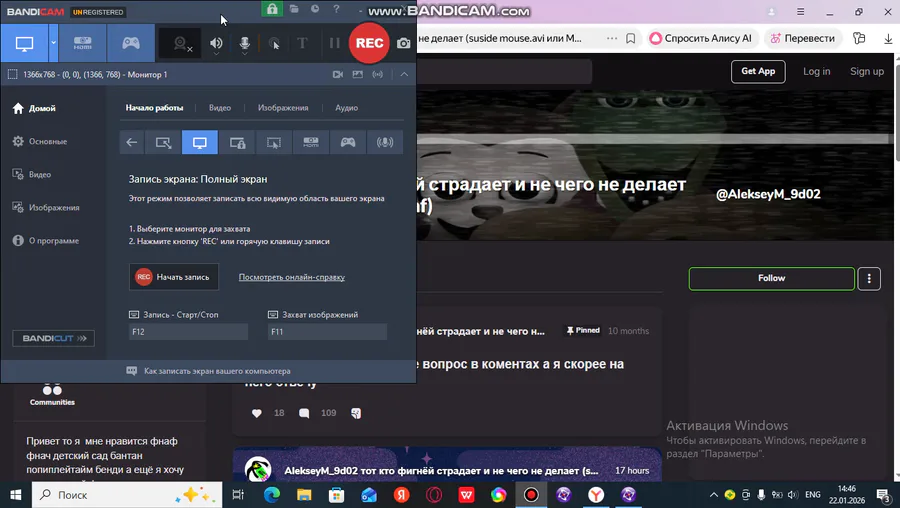This screenshot has height=508, width=900.
Task: Open the video list camcorder icon
Action: (x=338, y=75)
